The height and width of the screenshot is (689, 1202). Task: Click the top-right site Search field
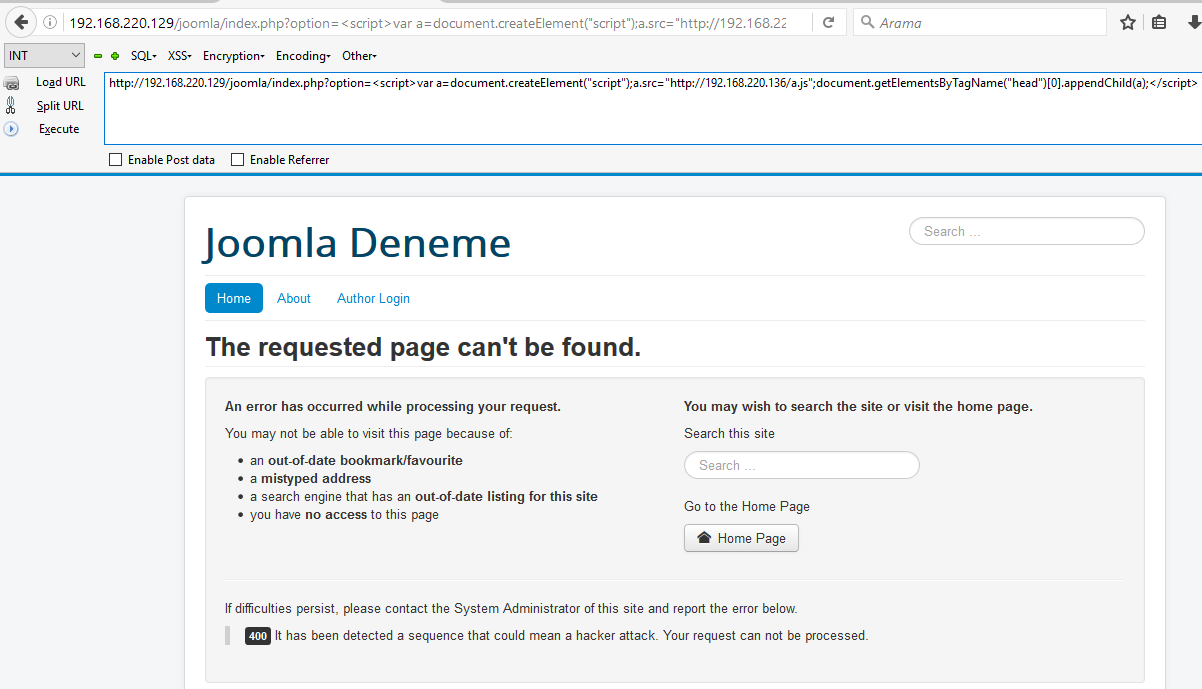1027,231
